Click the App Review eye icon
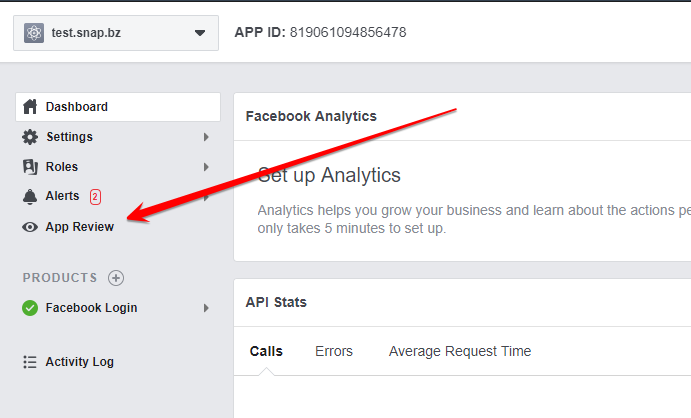Viewport: 691px width, 418px height. coord(30,227)
